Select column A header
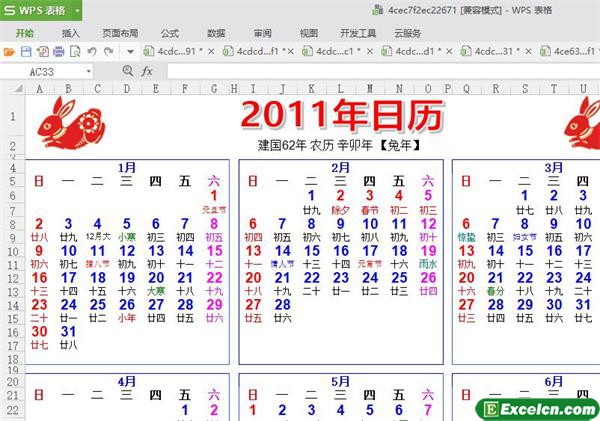 39,89
